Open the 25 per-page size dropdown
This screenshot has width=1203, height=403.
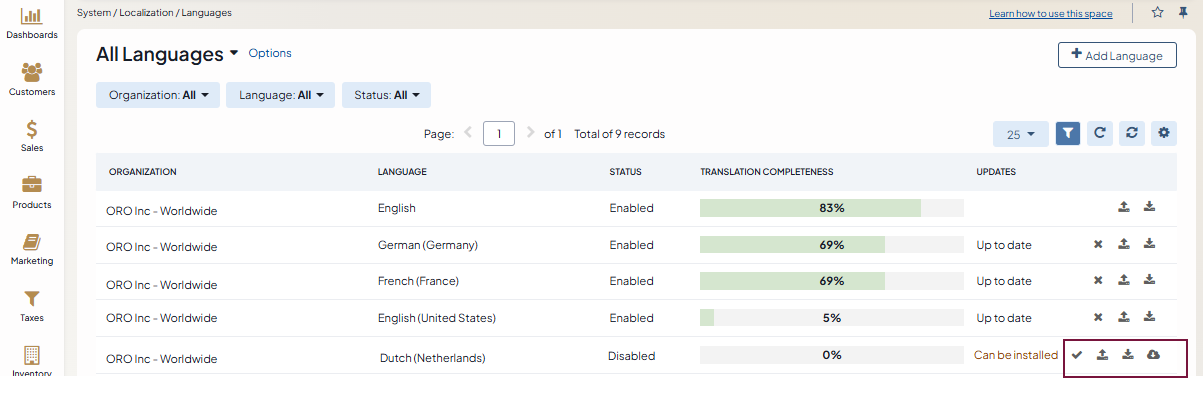1020,134
